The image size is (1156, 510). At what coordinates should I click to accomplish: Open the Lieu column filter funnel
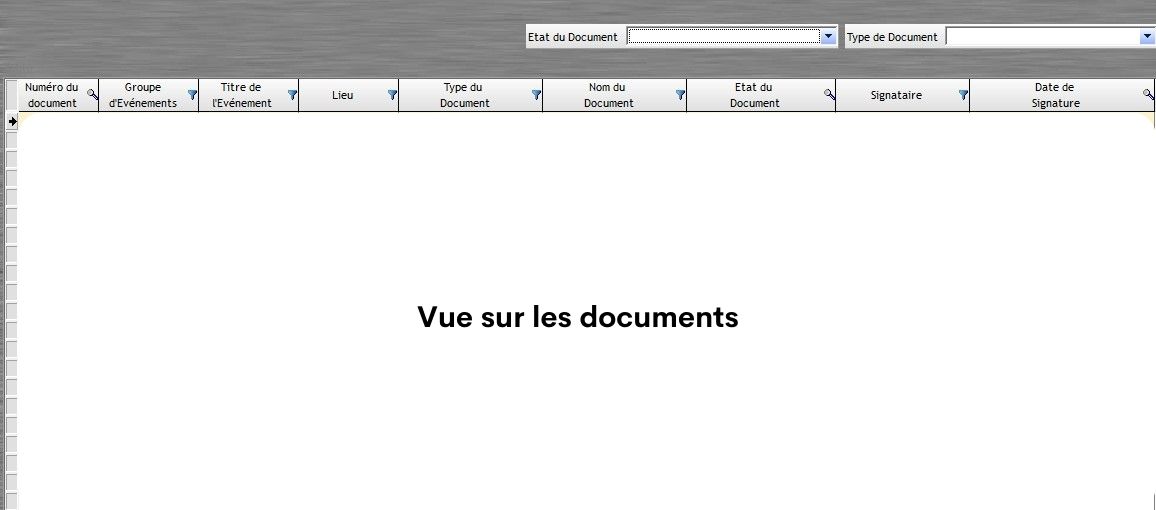(392, 95)
